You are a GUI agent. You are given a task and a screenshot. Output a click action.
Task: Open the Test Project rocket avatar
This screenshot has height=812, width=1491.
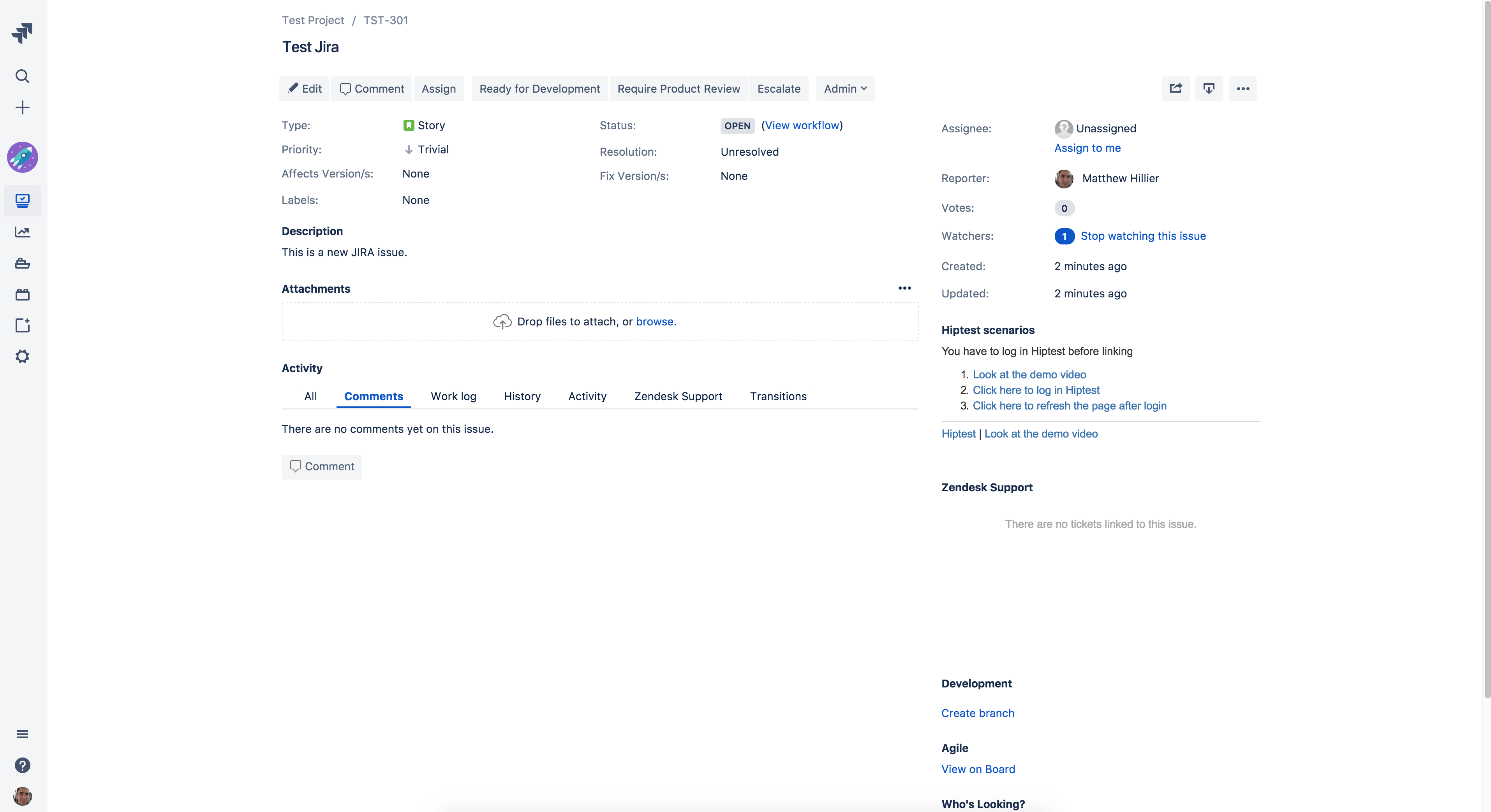point(22,157)
